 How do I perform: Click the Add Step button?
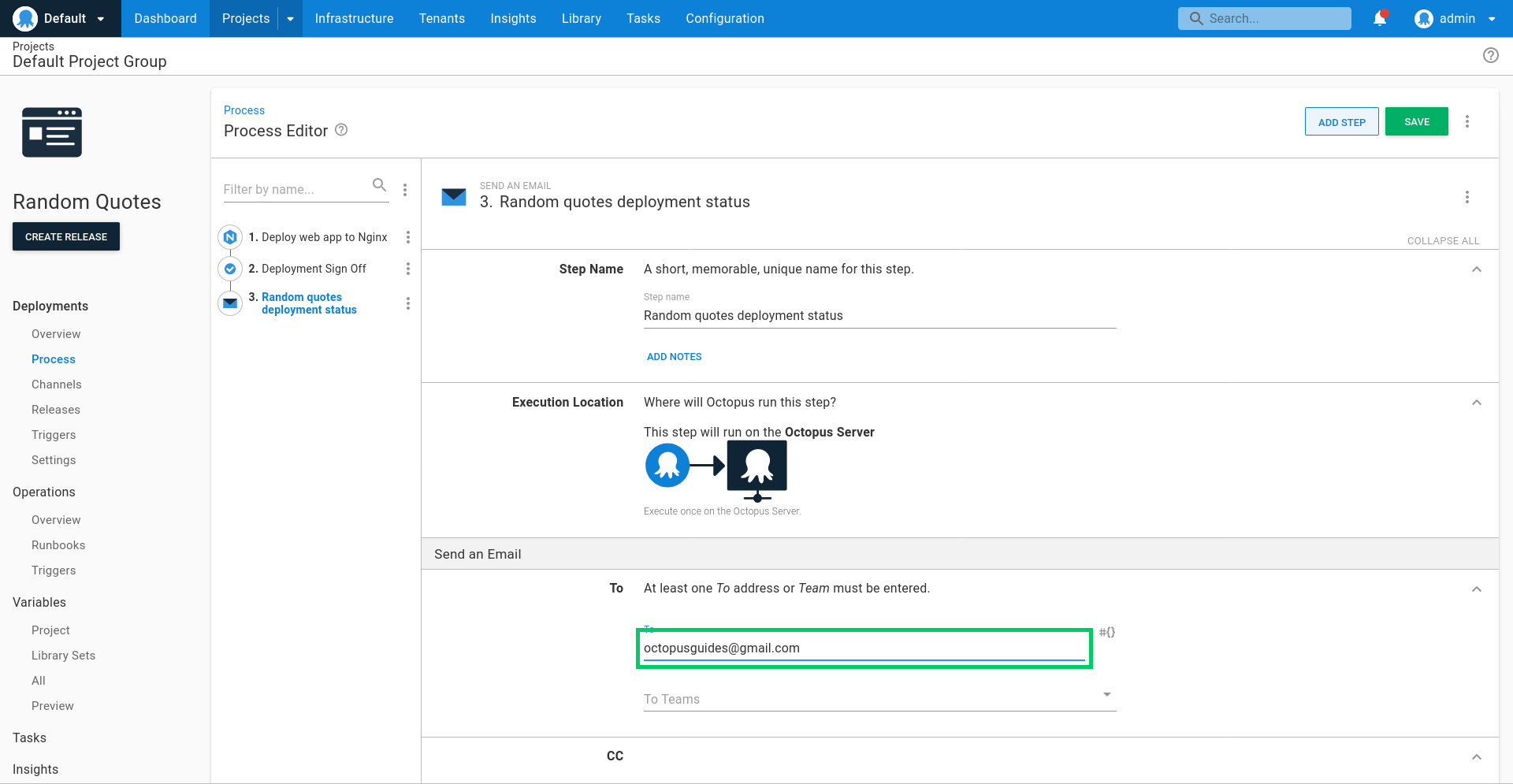coord(1341,121)
